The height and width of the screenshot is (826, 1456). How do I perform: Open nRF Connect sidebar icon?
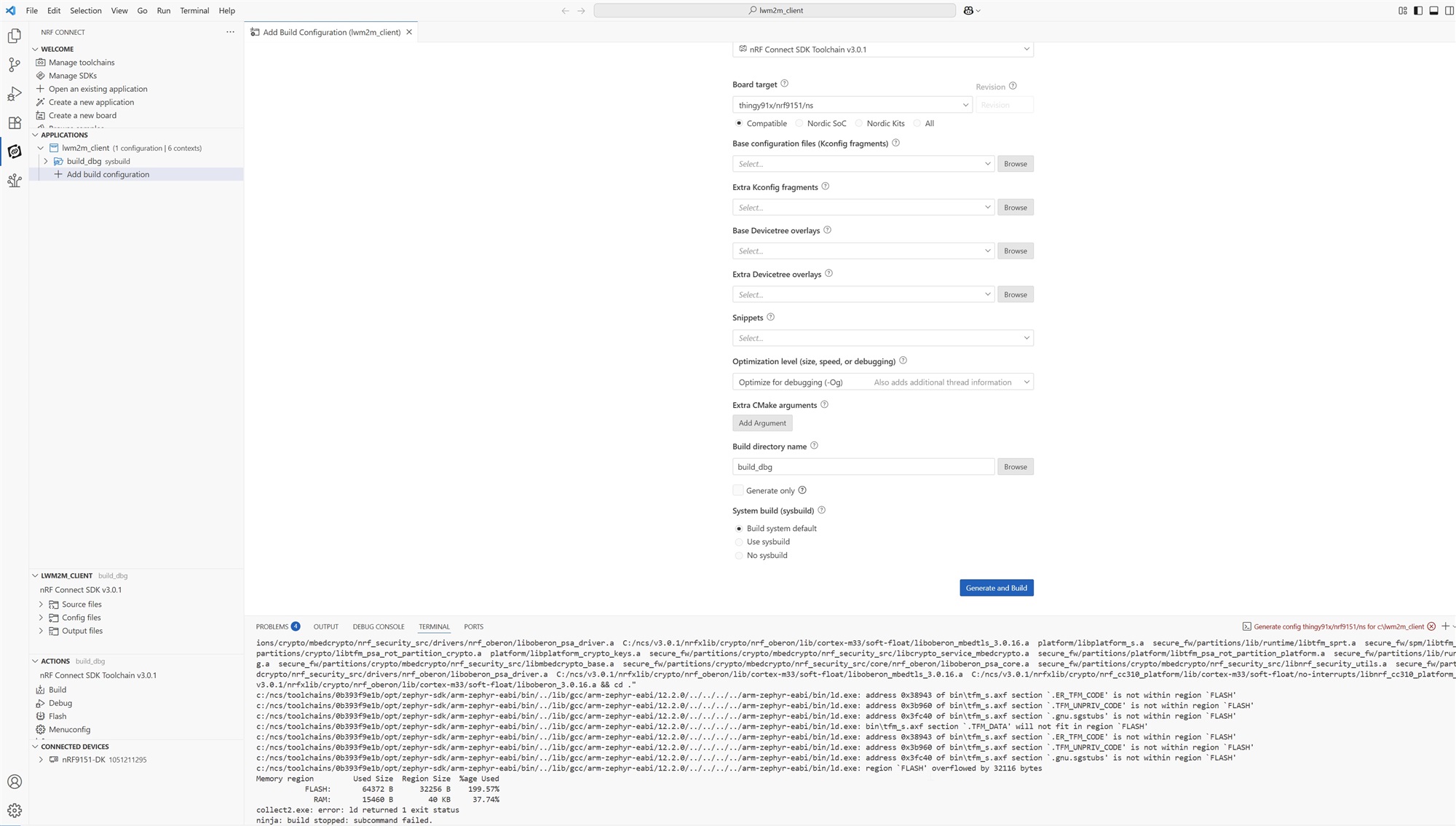[15, 152]
